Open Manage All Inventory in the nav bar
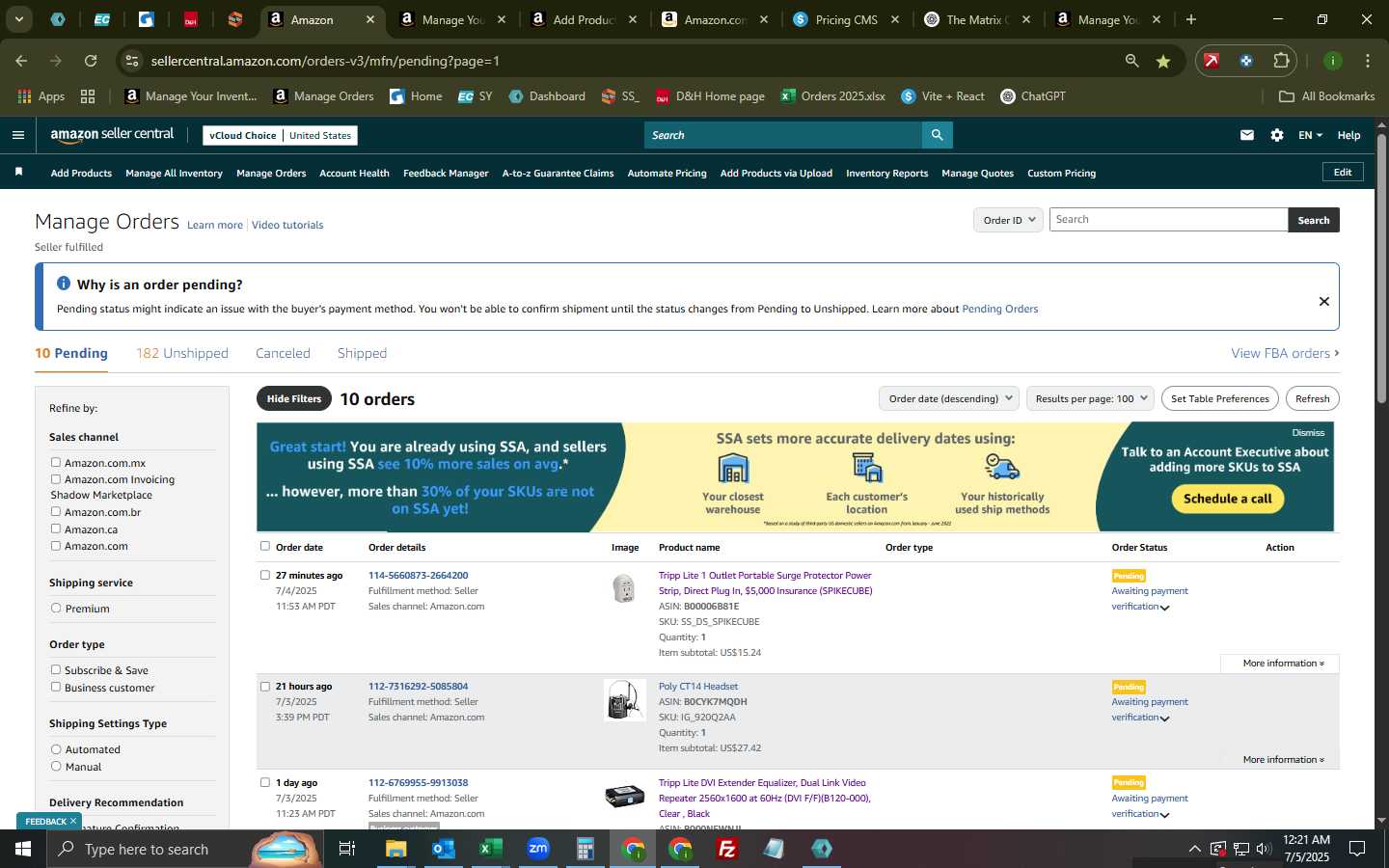Screen dimensions: 1389x868 pos(174,174)
